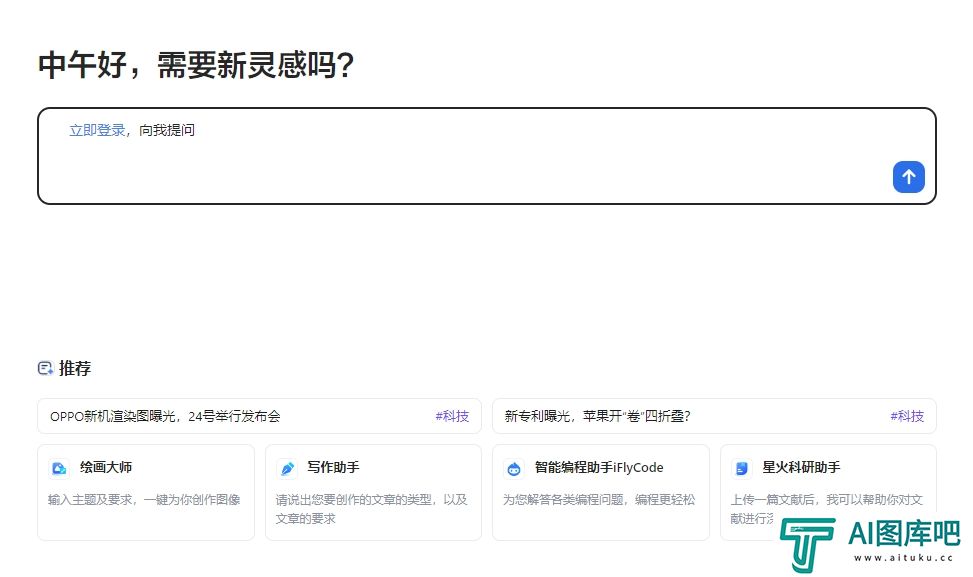Image resolution: width=973 pixels, height=577 pixels.
Task: Open the 绘画大师 card title
Action: [106, 467]
